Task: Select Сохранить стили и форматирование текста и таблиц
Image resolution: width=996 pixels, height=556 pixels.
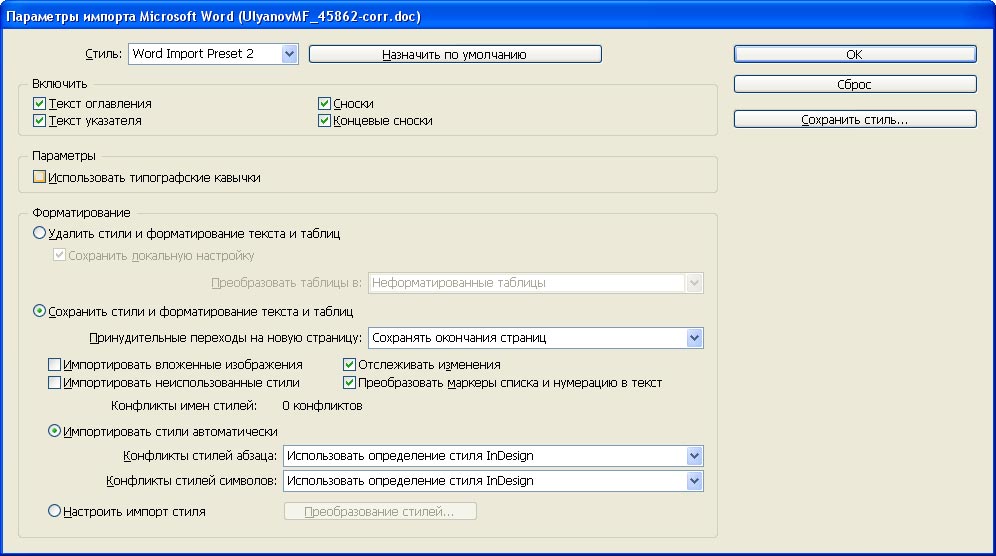Action: coord(39,311)
